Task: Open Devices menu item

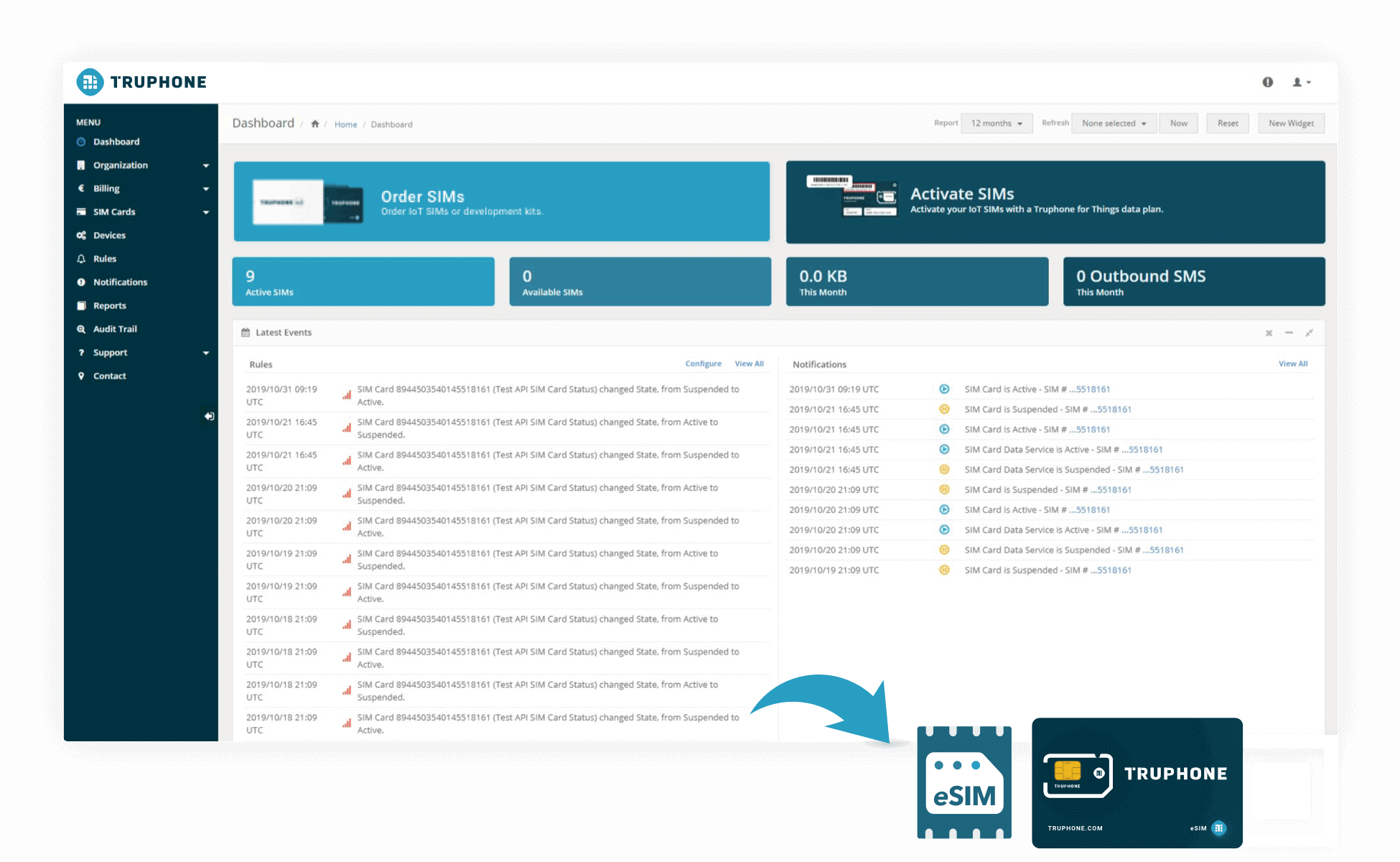Action: 109,235
